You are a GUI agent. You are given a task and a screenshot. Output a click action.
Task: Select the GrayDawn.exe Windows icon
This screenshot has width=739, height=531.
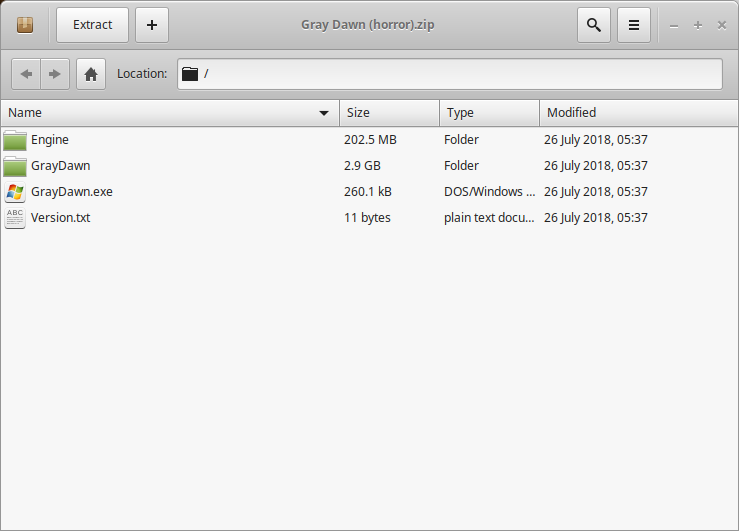click(15, 192)
